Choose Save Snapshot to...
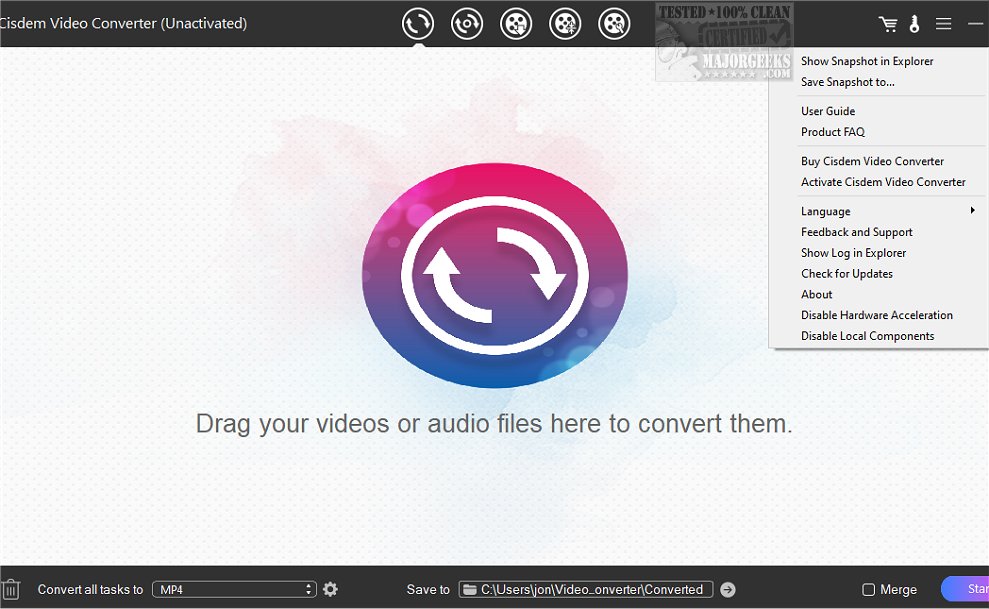The height and width of the screenshot is (609, 989). (847, 82)
